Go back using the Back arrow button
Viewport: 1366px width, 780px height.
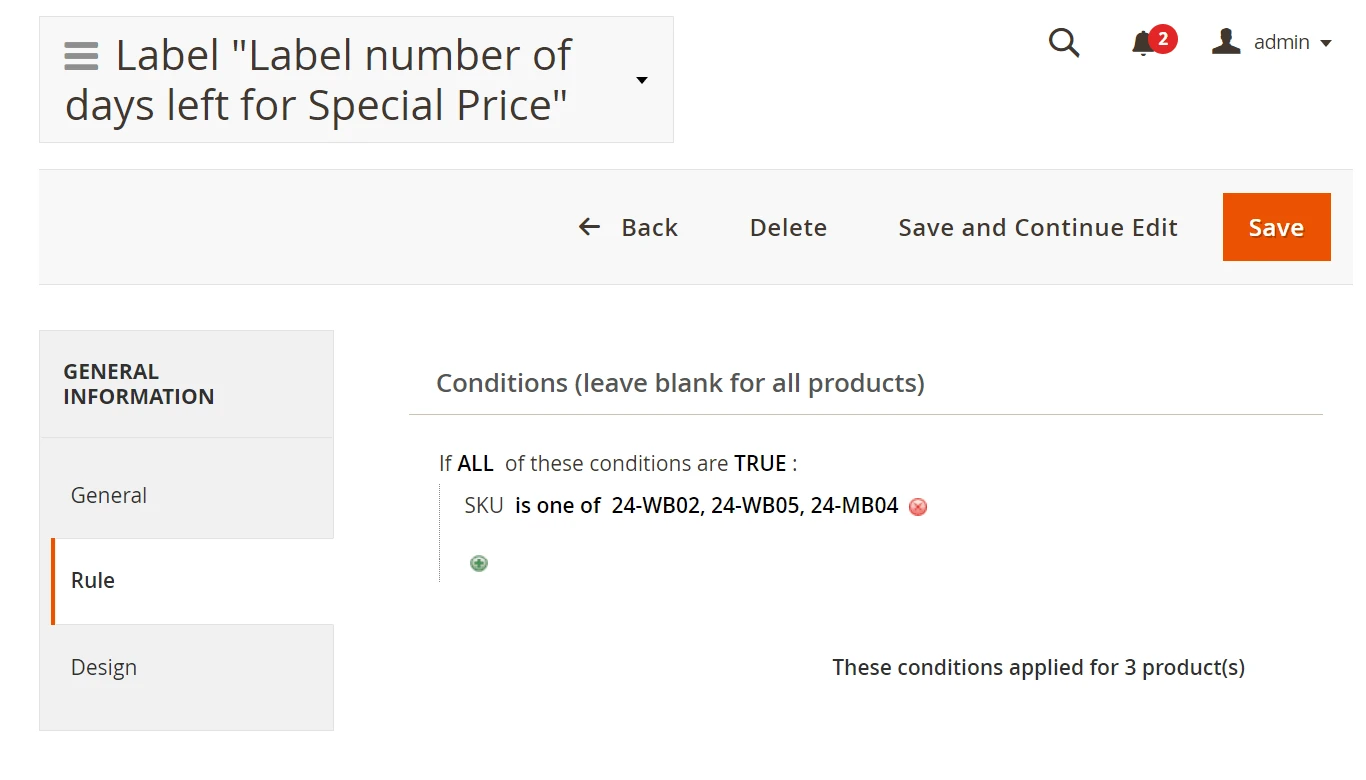click(x=628, y=228)
